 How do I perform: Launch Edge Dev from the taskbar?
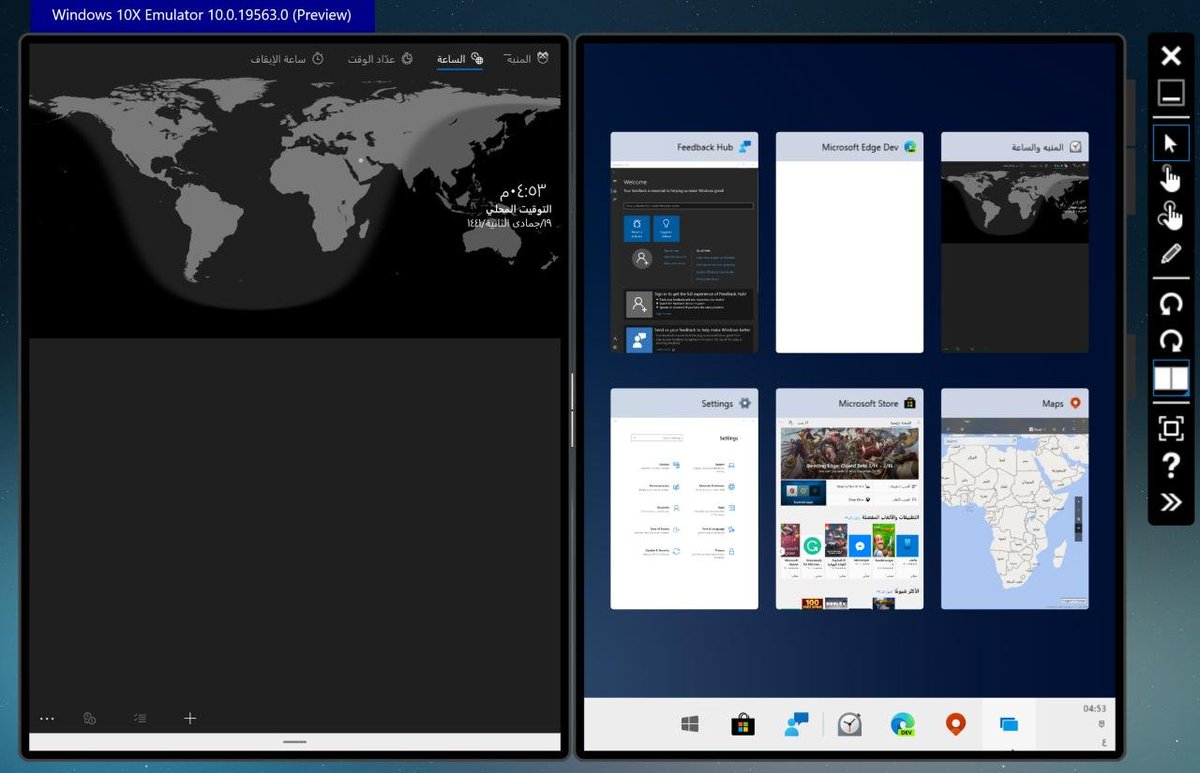click(x=903, y=724)
